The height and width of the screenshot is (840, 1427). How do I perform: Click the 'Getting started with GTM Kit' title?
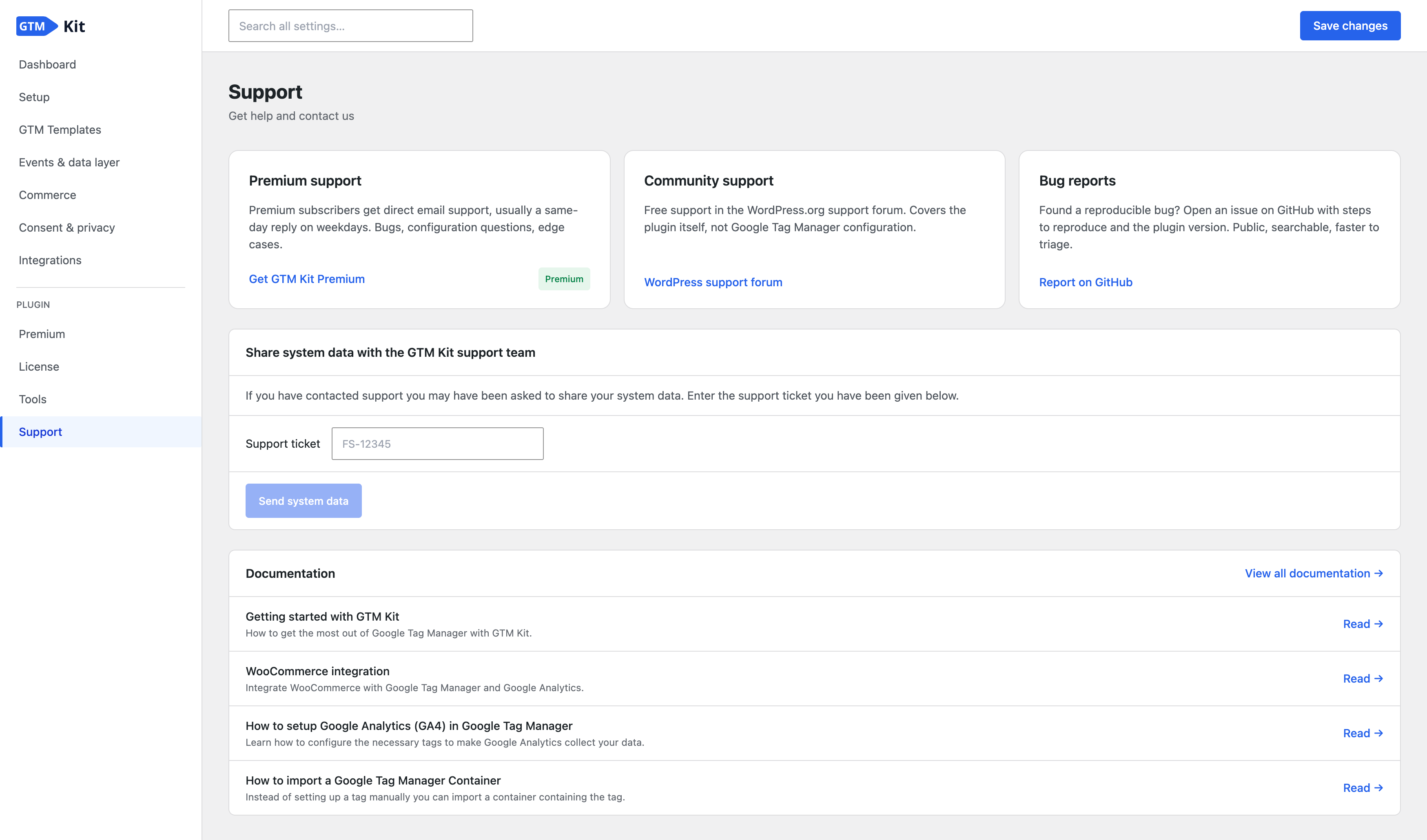tap(322, 617)
